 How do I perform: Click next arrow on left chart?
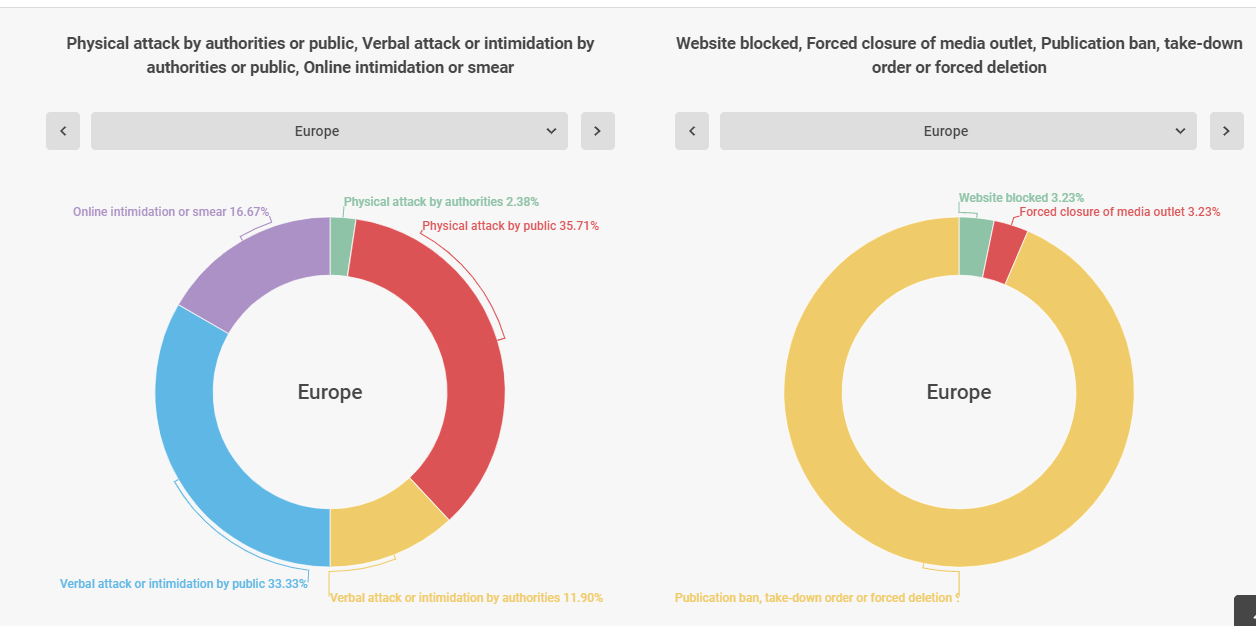point(597,131)
